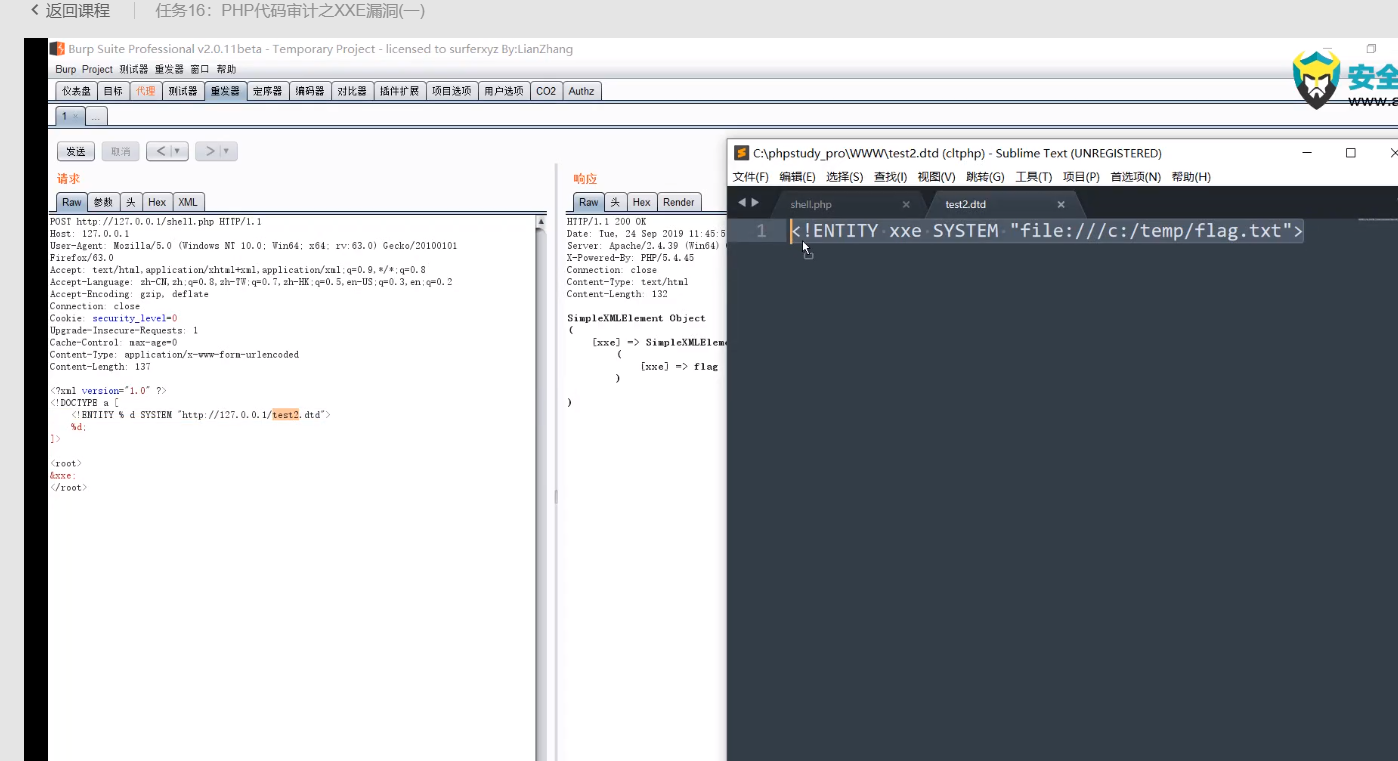
Task: Select the Raw tab in the 请求 pane
Action: click(x=72, y=202)
